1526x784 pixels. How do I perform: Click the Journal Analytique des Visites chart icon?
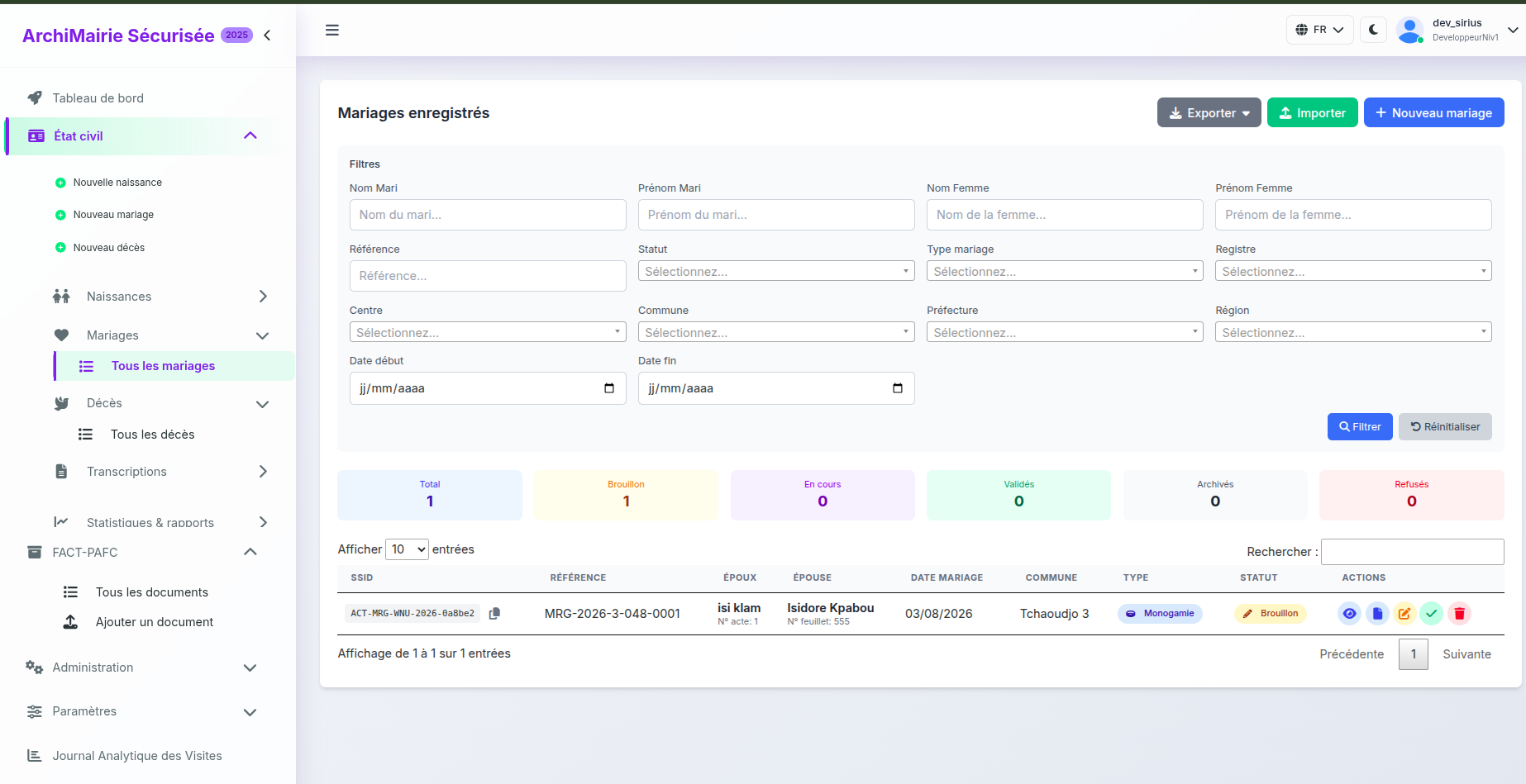(35, 755)
